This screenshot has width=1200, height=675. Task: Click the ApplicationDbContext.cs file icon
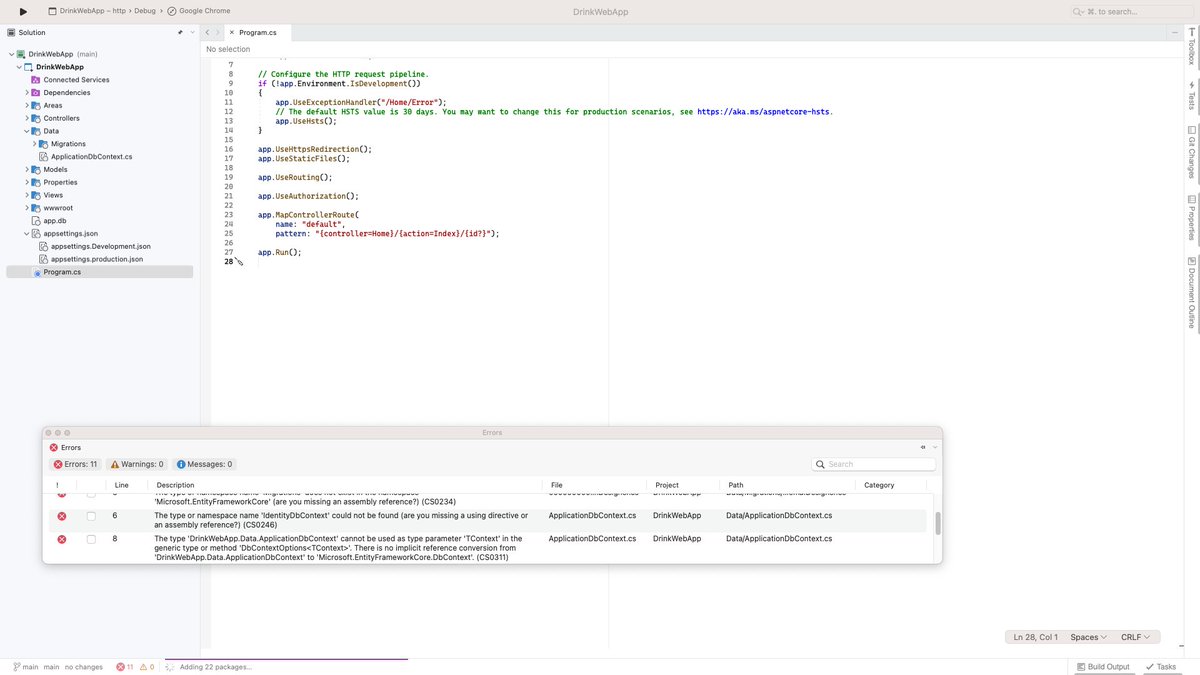tap(44, 156)
